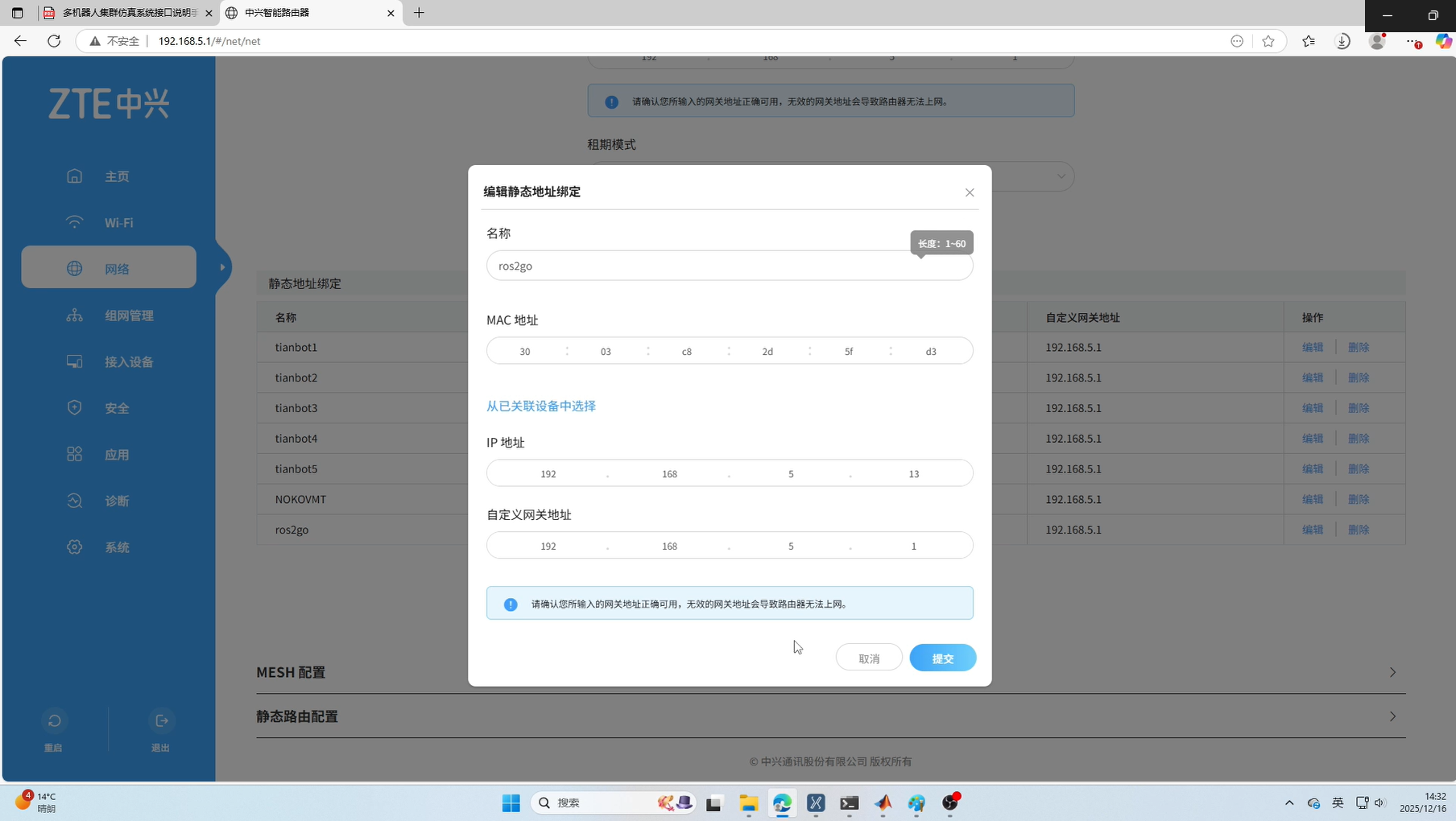This screenshot has width=1456, height=821.
Task: Click the system gear icon
Action: click(x=75, y=547)
